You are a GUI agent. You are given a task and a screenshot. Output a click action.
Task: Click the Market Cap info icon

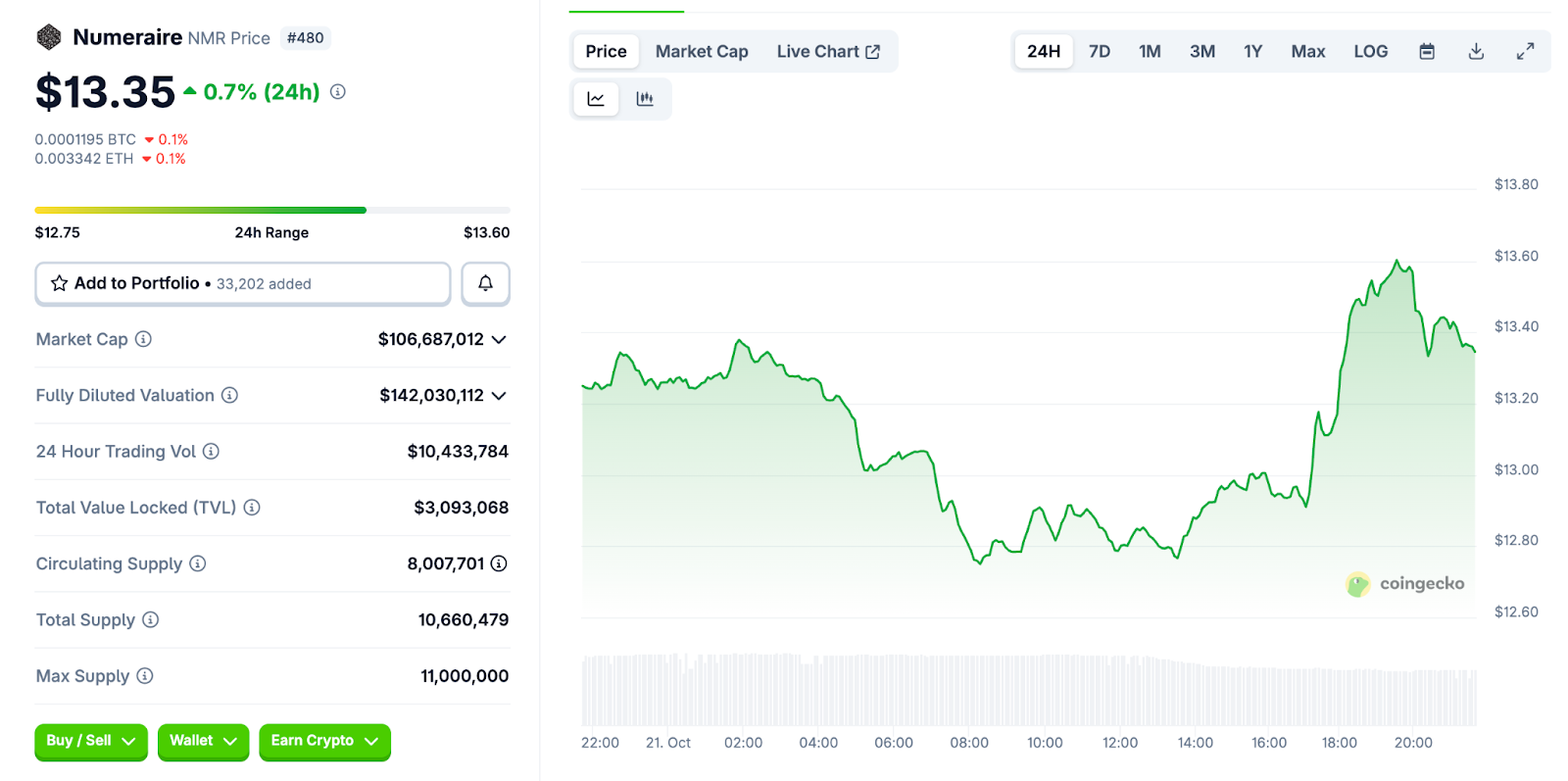click(x=143, y=339)
